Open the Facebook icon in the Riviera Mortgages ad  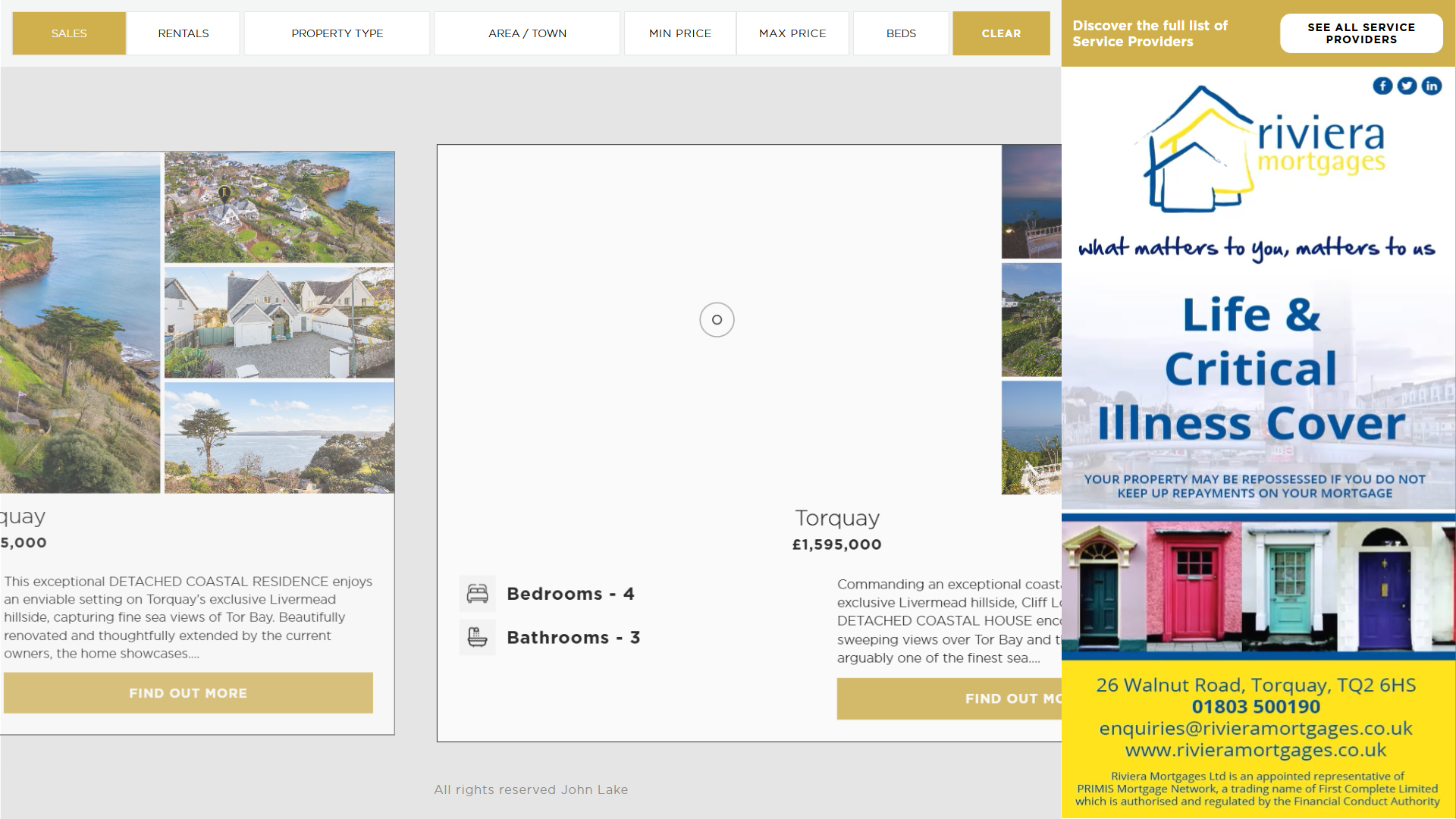click(x=1382, y=86)
